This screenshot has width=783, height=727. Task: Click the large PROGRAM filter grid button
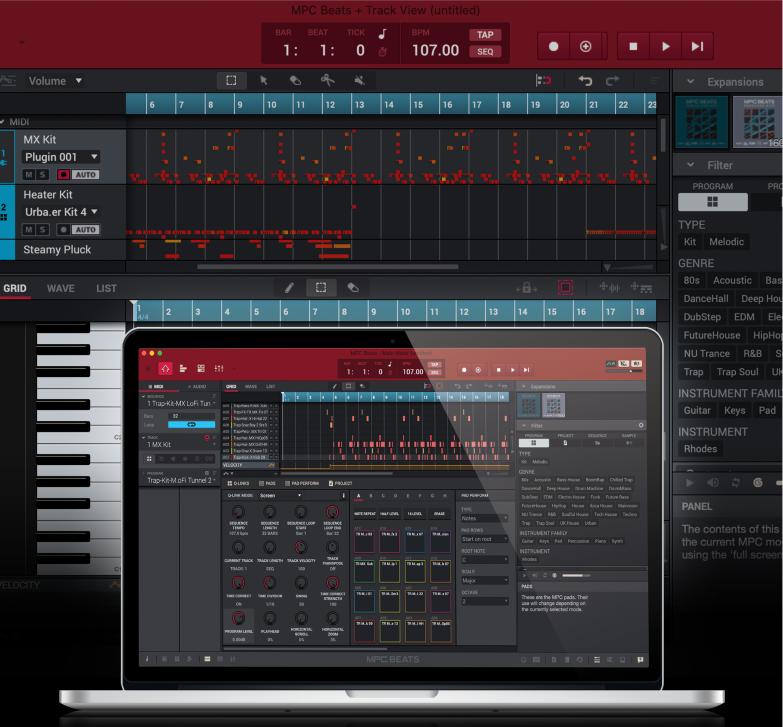pos(713,202)
